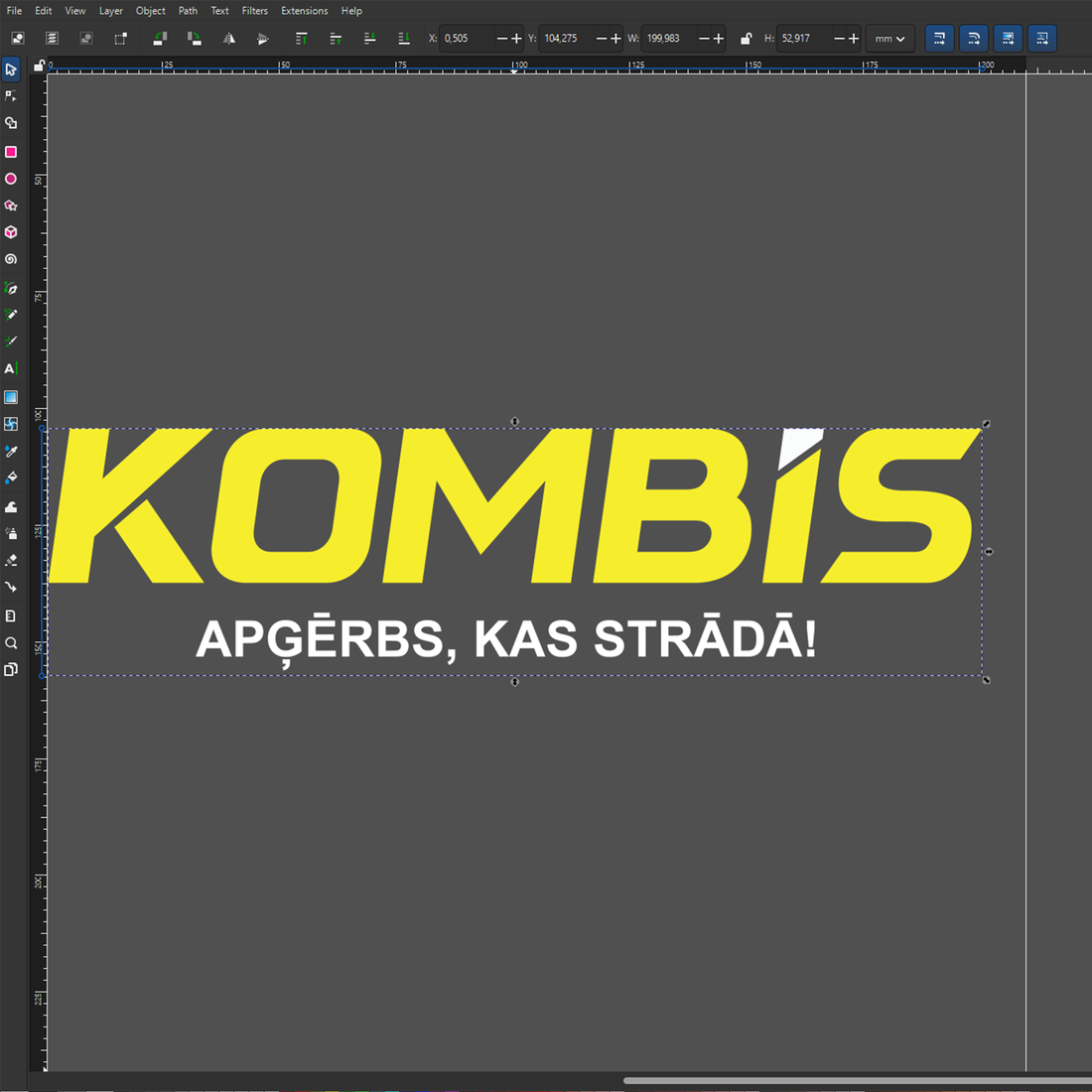Select the Star and polygon tool
This screenshot has width=1092, height=1092.
coord(11,205)
